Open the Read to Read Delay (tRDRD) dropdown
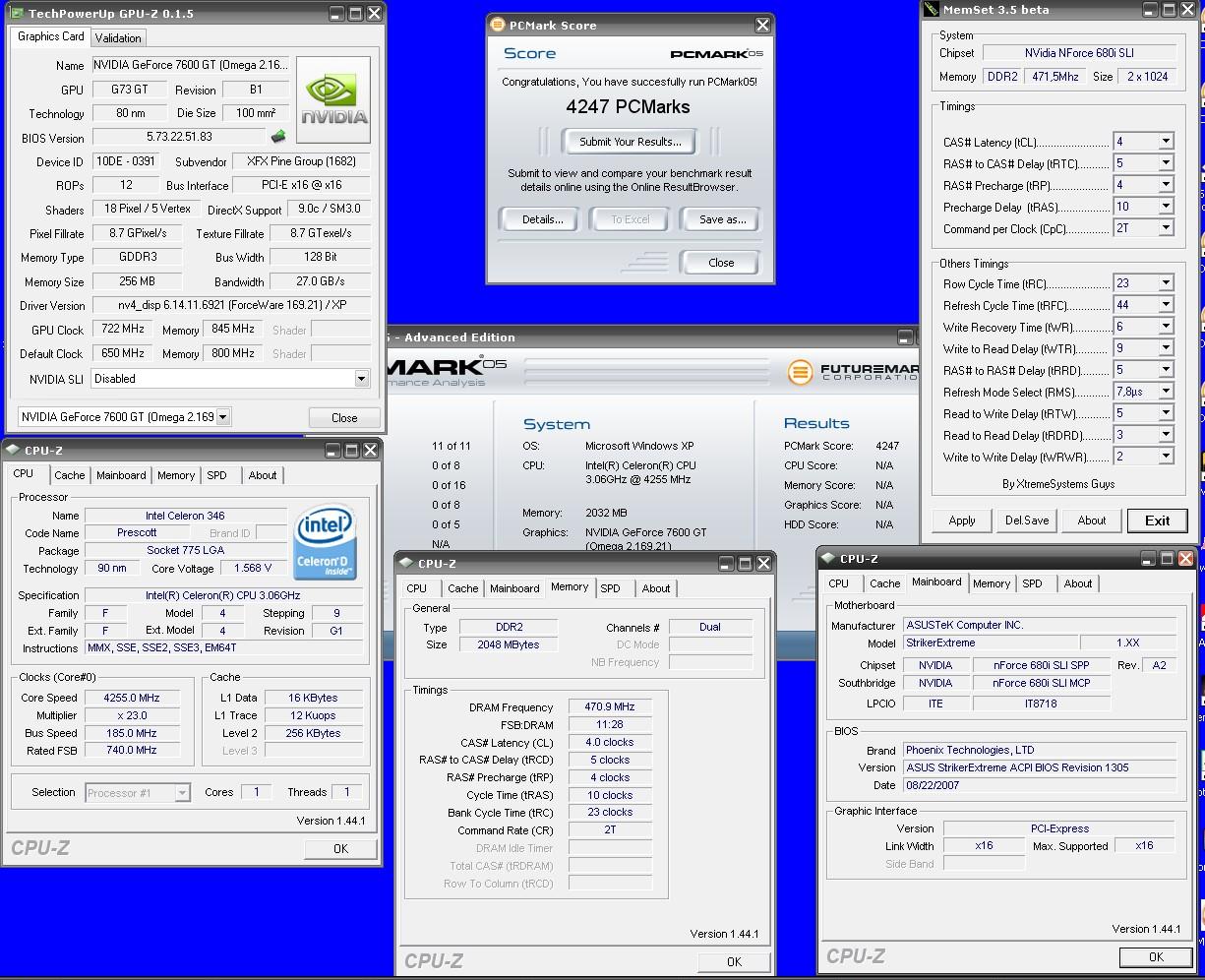This screenshot has width=1205, height=980. 1166,435
